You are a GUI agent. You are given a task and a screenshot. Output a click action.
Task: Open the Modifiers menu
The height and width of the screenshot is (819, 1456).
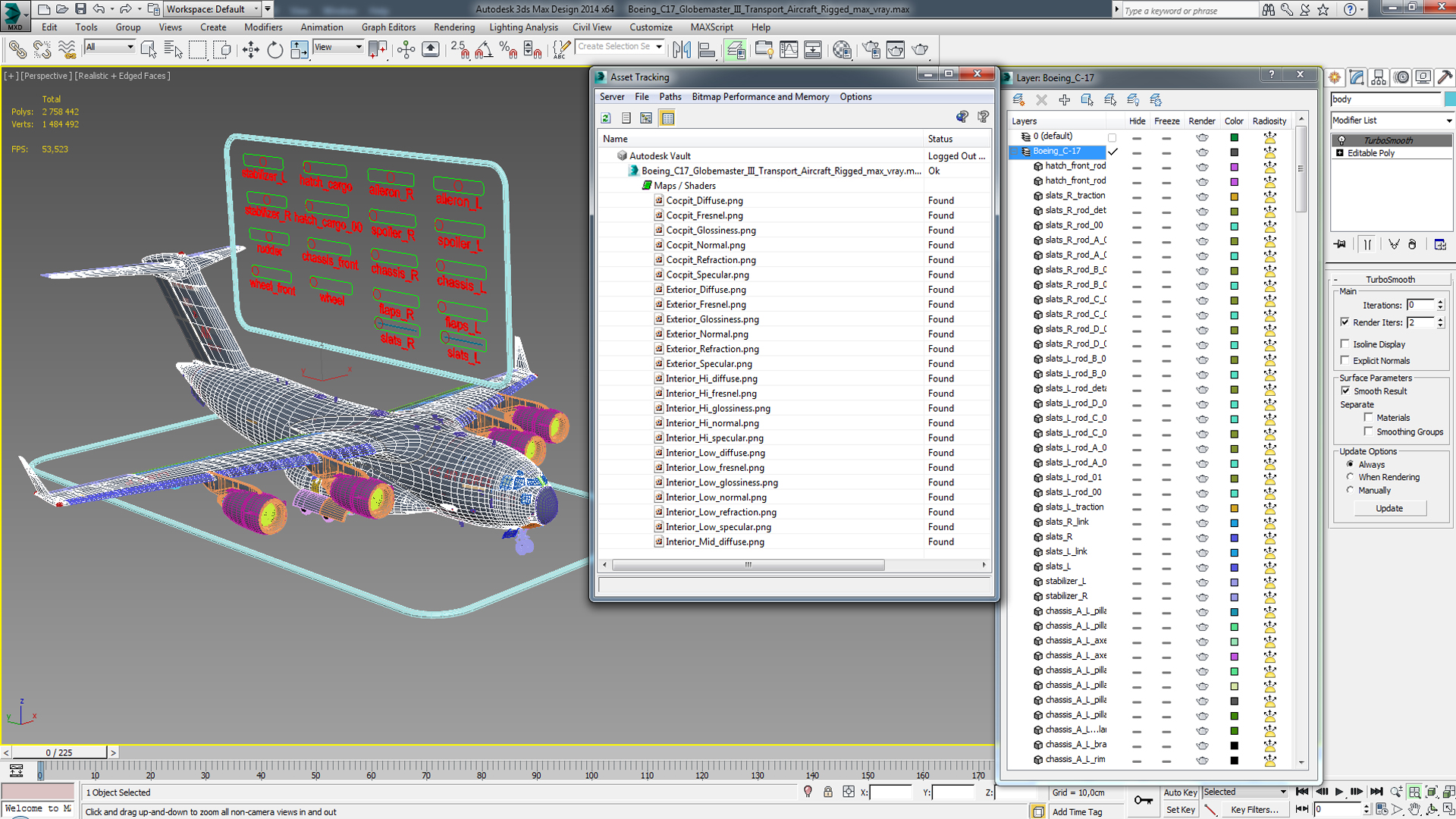tap(263, 27)
